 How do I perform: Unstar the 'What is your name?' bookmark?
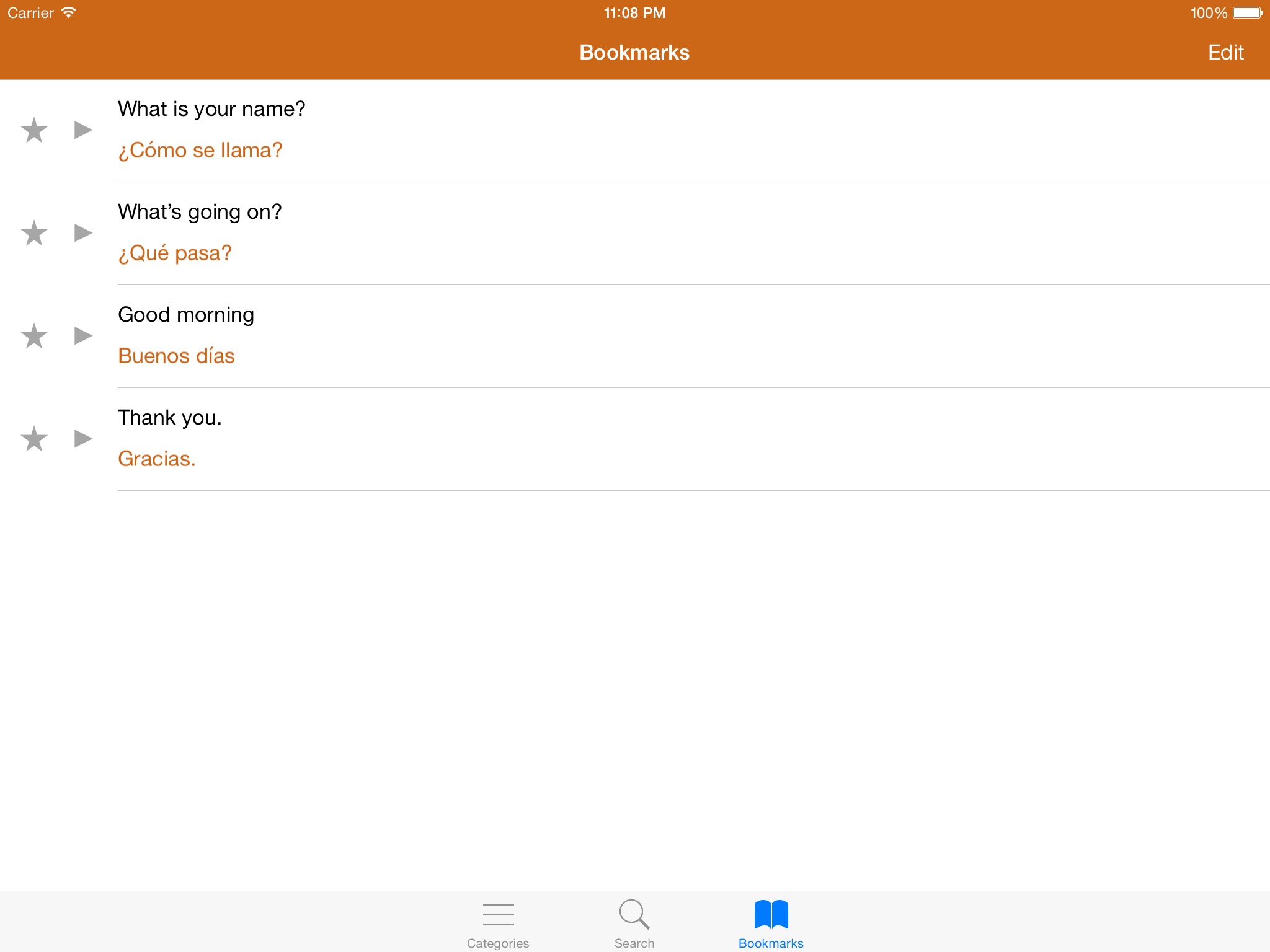pos(34,130)
